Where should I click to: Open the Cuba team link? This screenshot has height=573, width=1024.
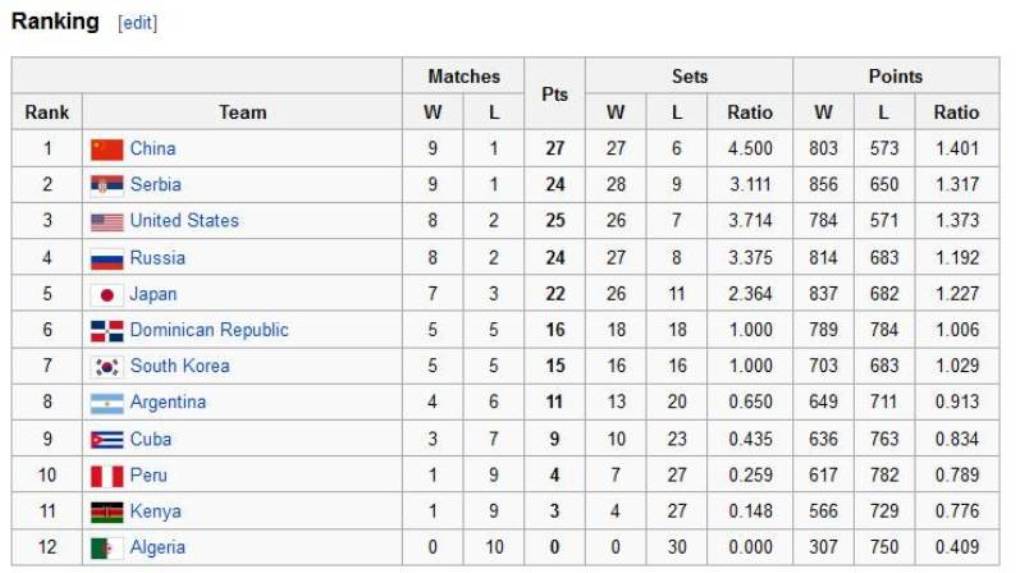click(x=151, y=439)
